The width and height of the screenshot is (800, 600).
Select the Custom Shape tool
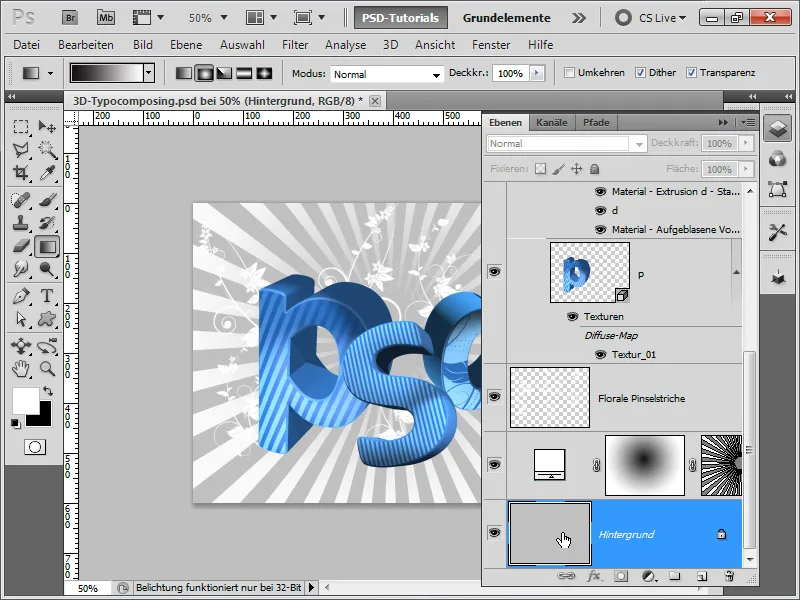(47, 319)
